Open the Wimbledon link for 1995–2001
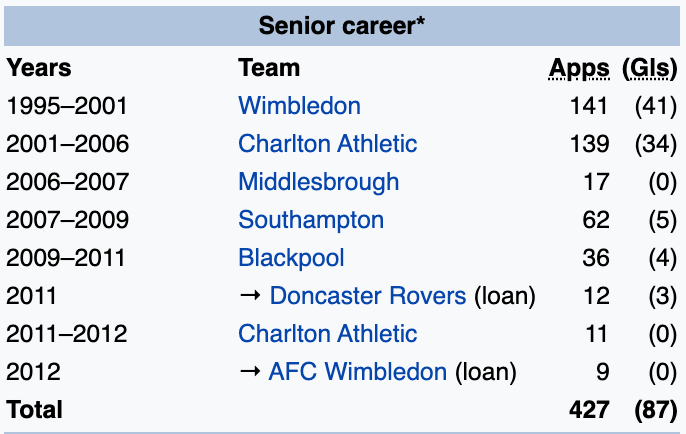The image size is (686, 434). coord(299,105)
